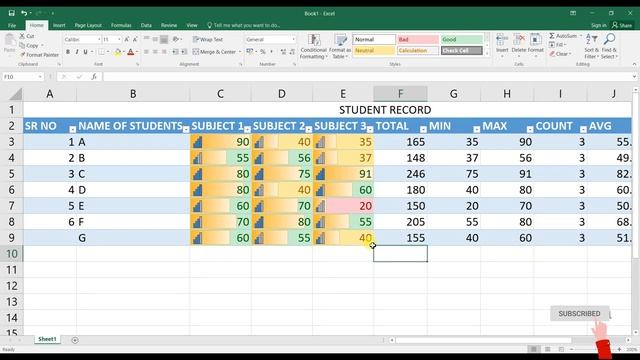The image size is (640, 360).
Task: Click Increase Decimal icon
Action: pyautogui.click(x=283, y=52)
